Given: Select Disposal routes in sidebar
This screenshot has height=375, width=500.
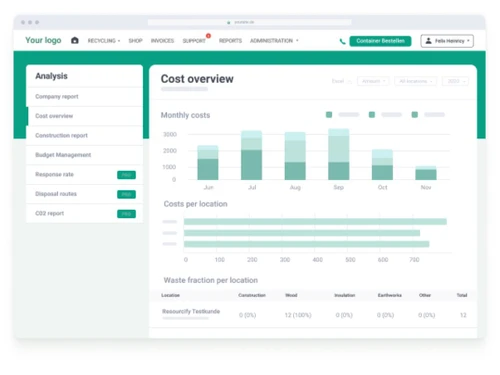Looking at the screenshot, I should [84, 194].
